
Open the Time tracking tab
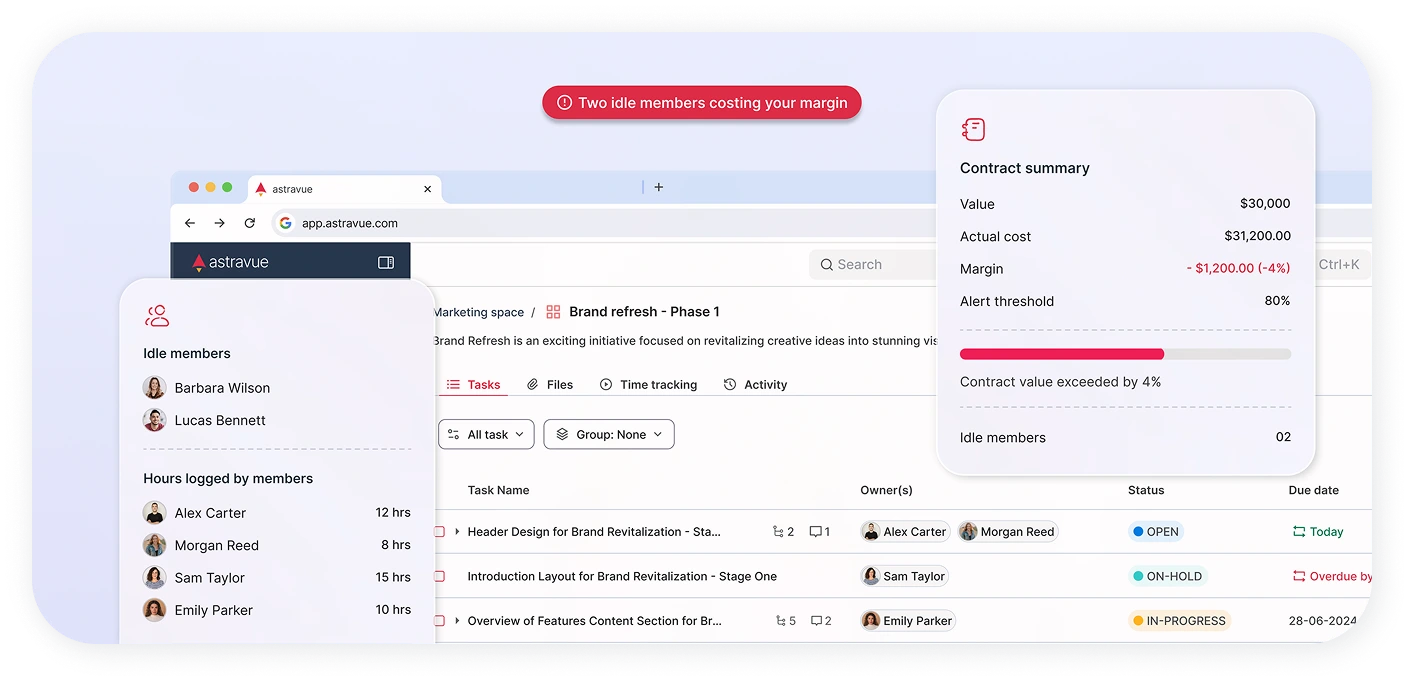pos(648,384)
